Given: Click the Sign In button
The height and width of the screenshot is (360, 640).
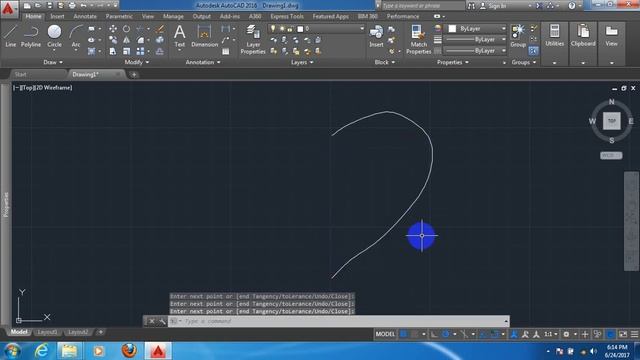Looking at the screenshot, I should [x=493, y=6].
